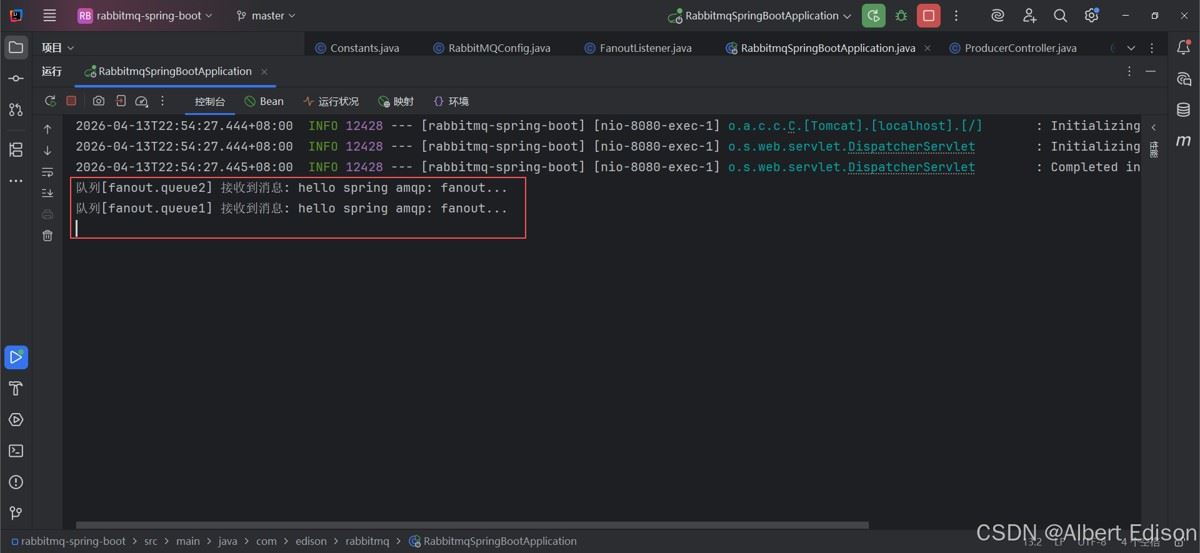Image resolution: width=1200 pixels, height=553 pixels.
Task: Open the RabbitmqSpringBootApplication run configuration dropdown
Action: 760,16
